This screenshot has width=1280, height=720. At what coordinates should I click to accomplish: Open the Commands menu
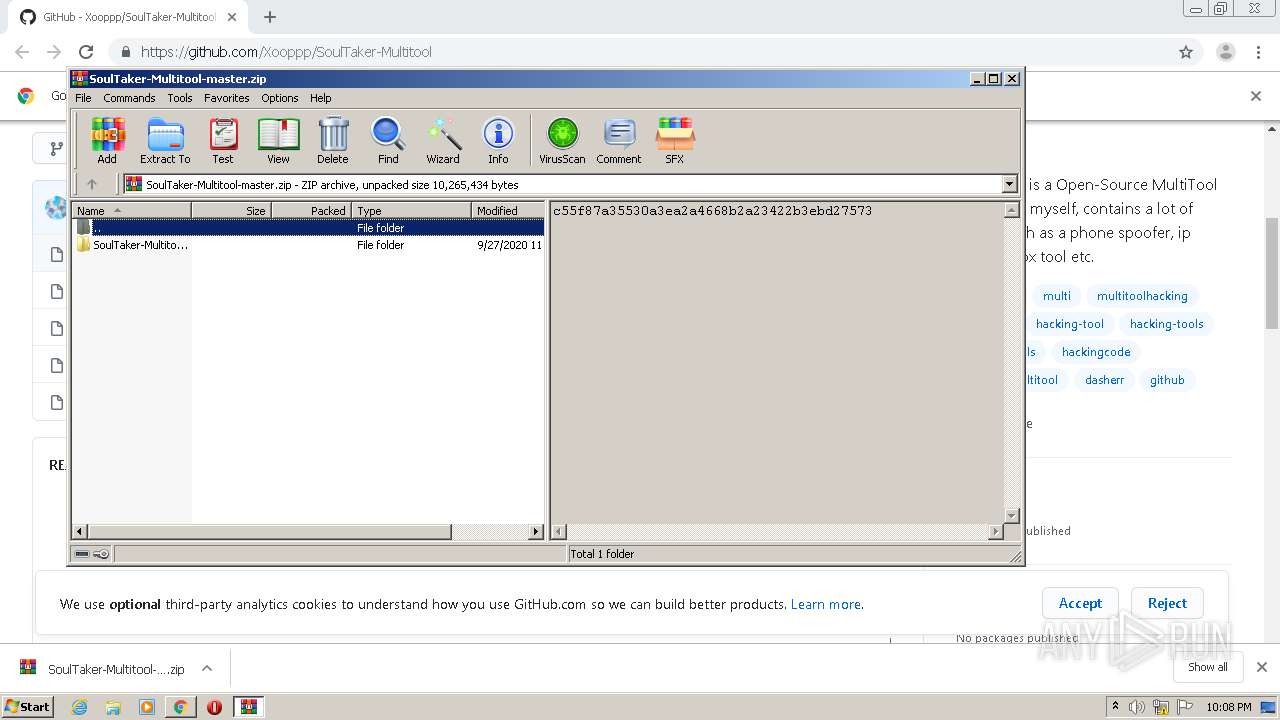[129, 98]
